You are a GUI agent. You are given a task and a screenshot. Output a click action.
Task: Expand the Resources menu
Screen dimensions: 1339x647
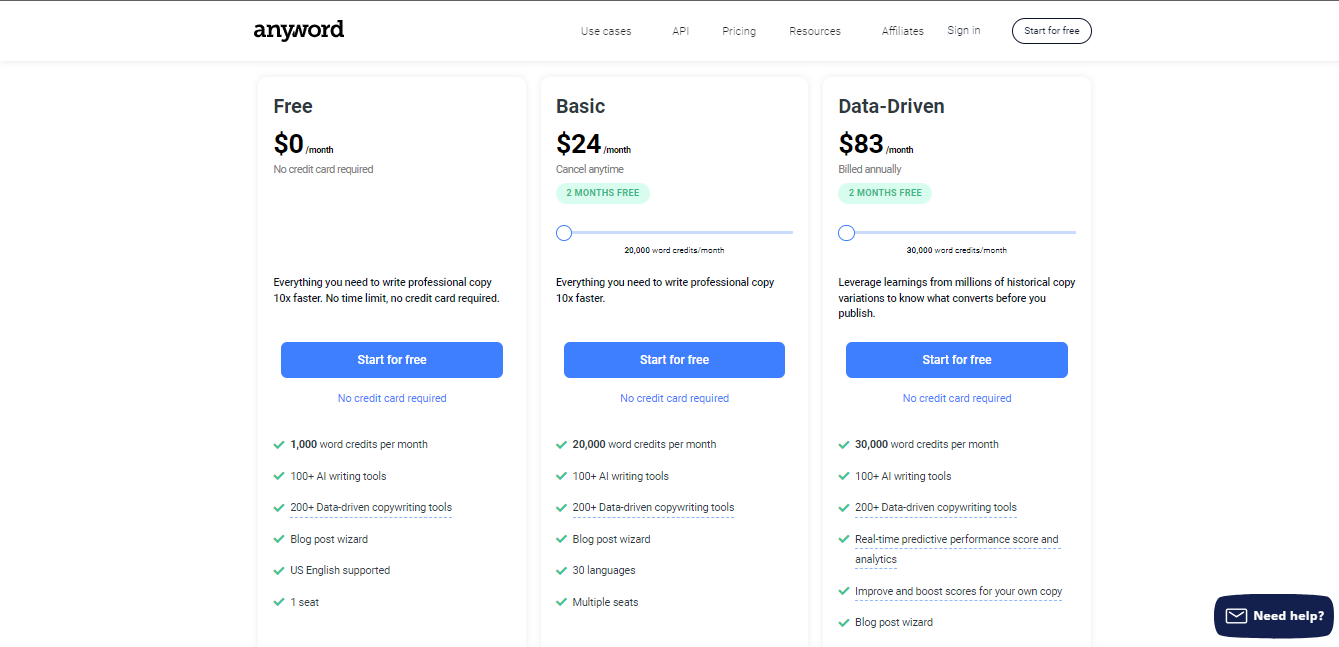pos(815,31)
